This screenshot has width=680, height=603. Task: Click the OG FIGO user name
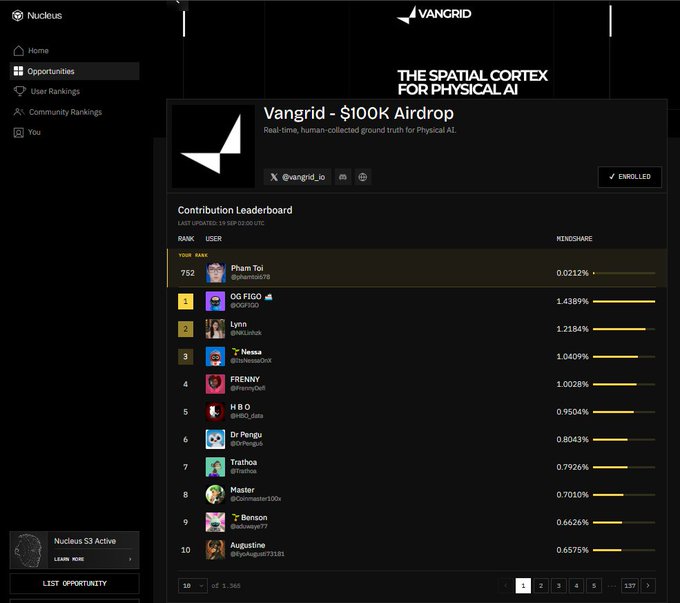(246, 296)
